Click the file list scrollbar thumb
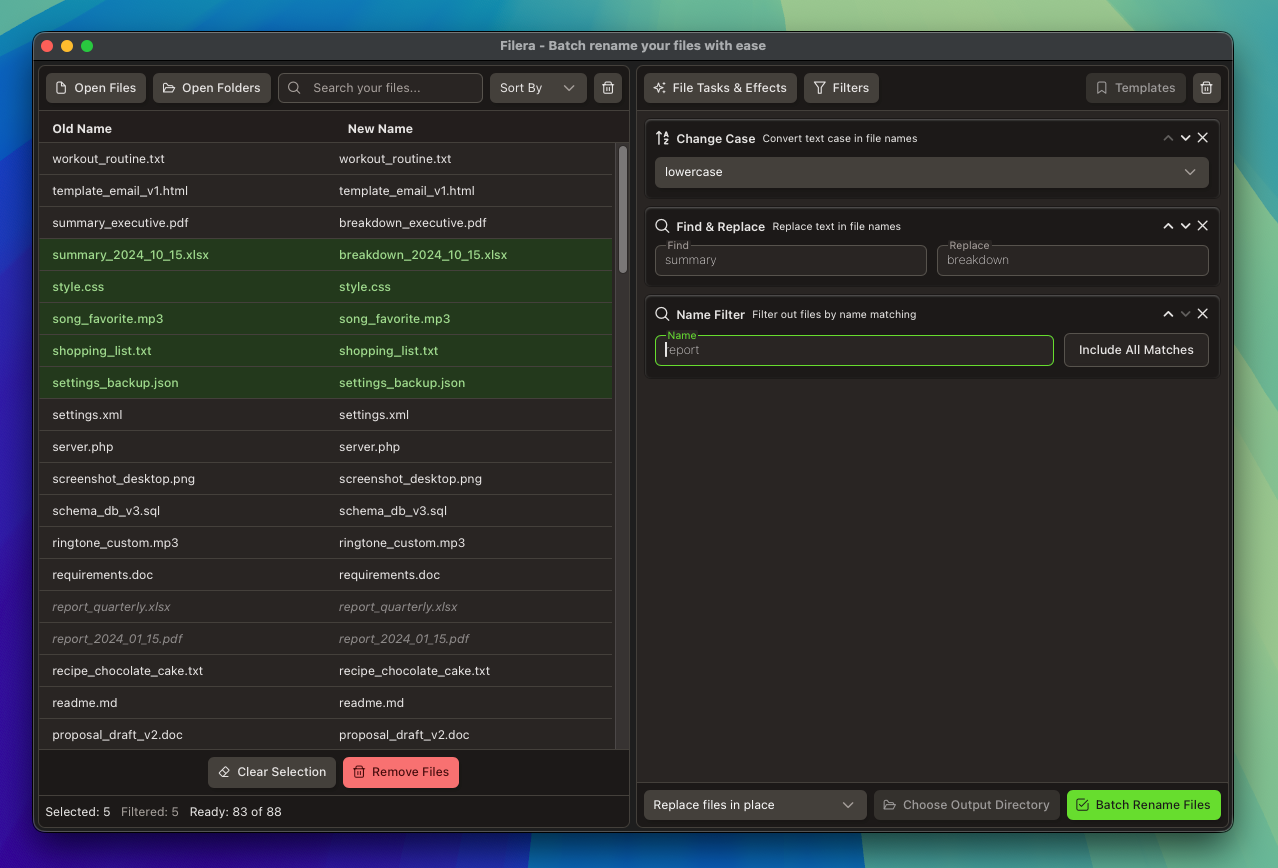This screenshot has height=868, width=1278. 623,210
